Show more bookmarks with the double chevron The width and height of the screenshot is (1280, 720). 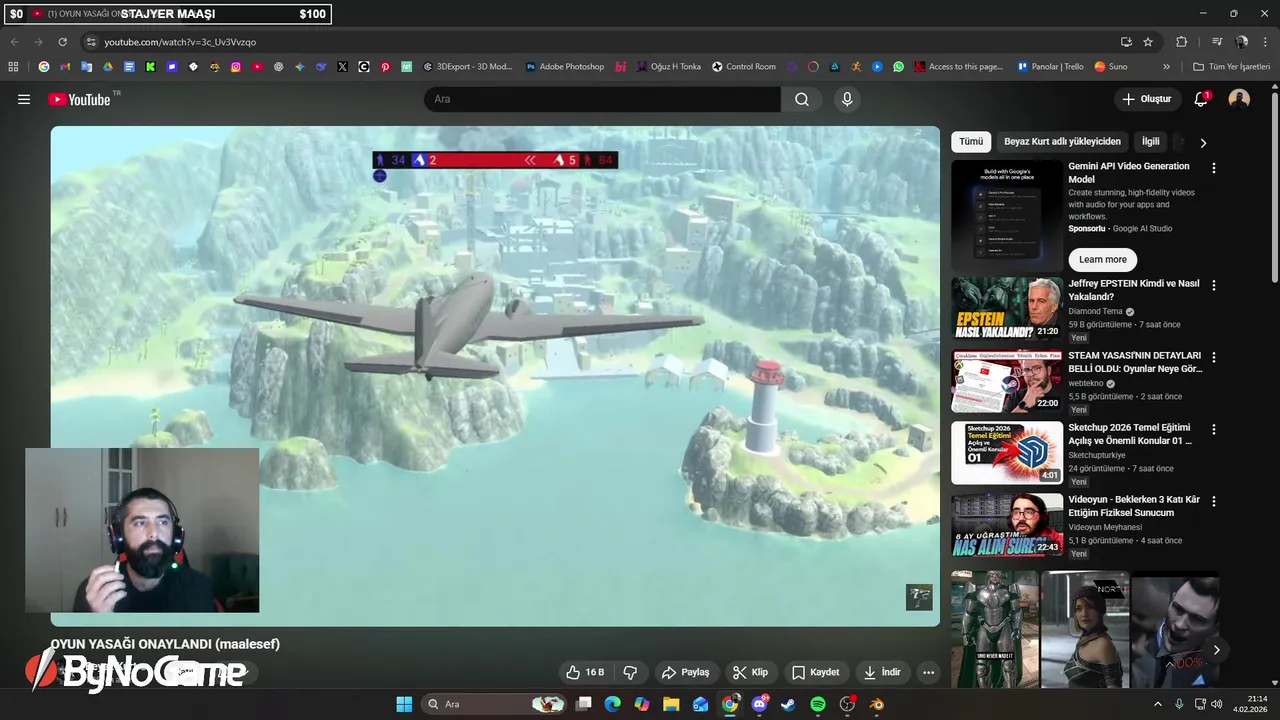[x=1166, y=67]
